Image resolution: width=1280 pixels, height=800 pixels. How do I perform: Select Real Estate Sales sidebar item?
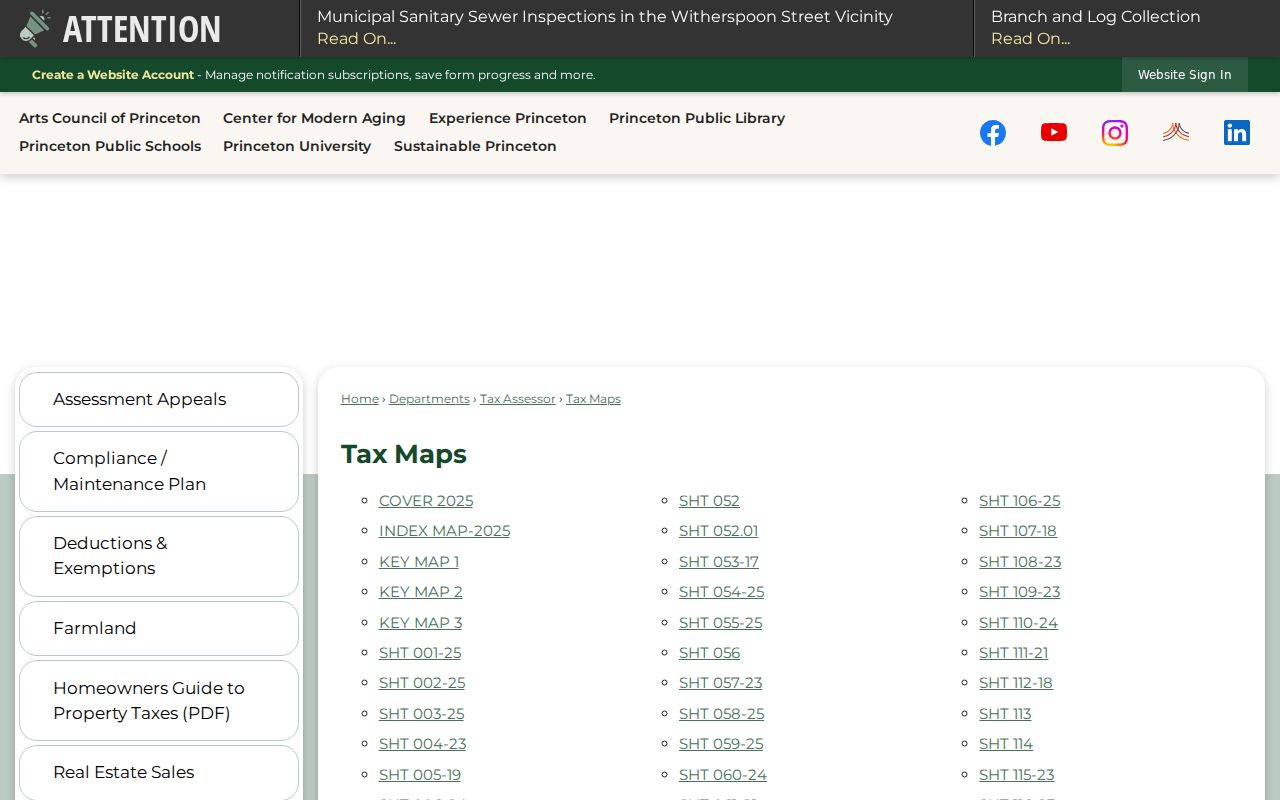[x=159, y=772]
